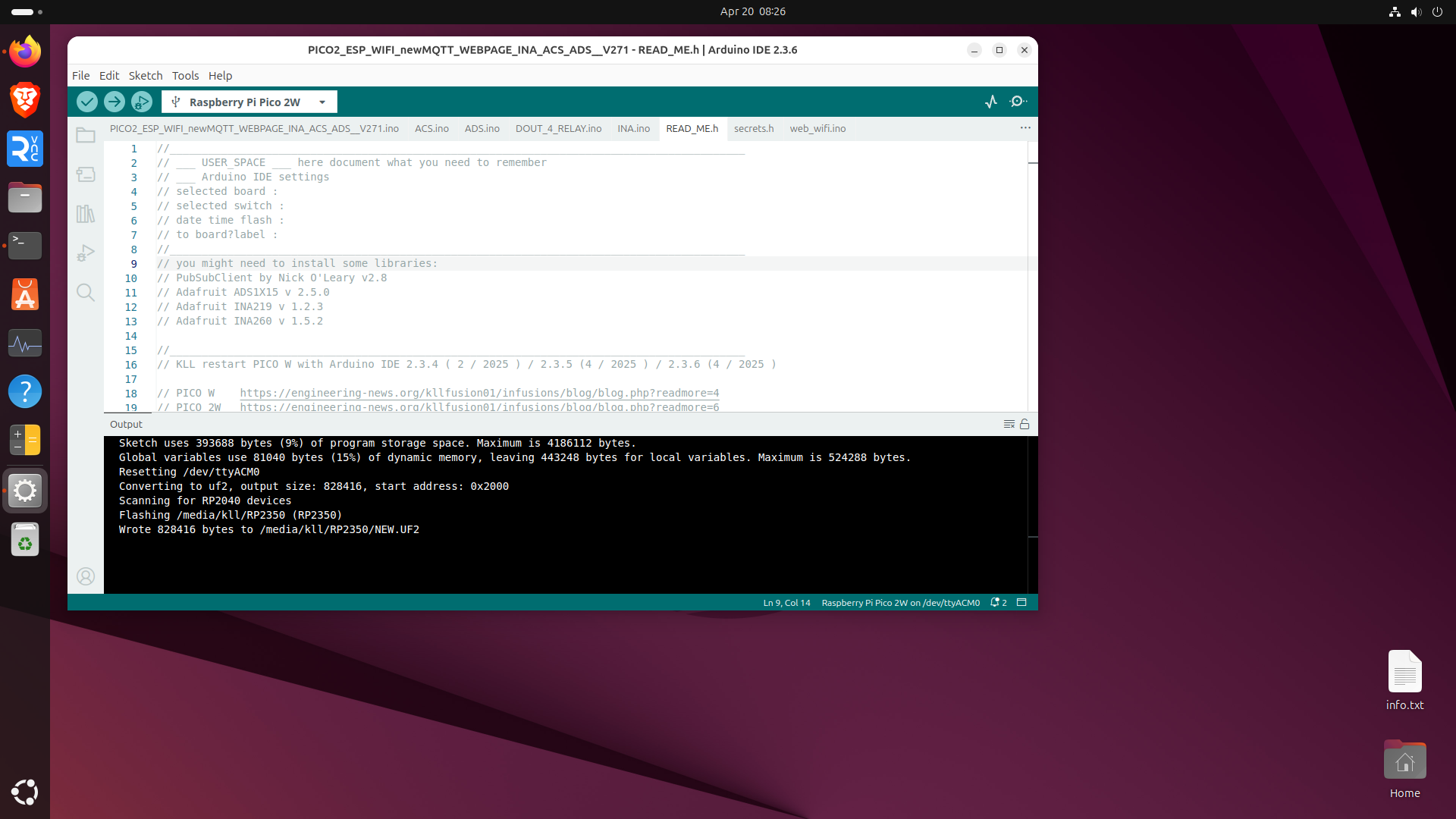Image resolution: width=1456 pixels, height=819 pixels.
Task: Open Ubuntu App Center from the dock
Action: click(x=25, y=294)
